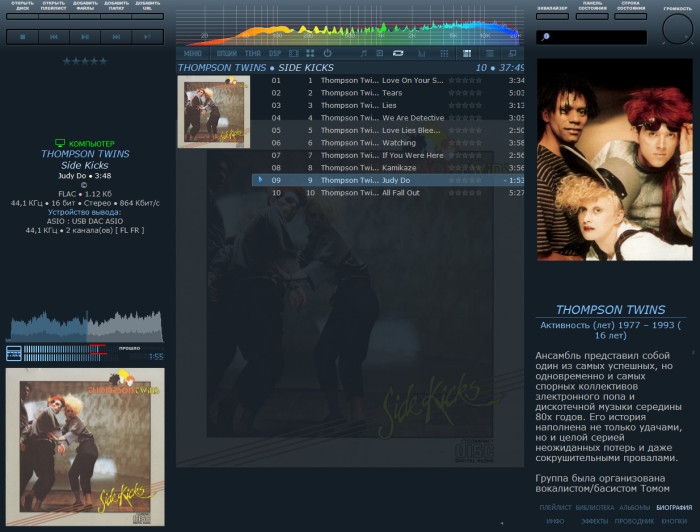Skip to the next track

pyautogui.click(x=116, y=37)
